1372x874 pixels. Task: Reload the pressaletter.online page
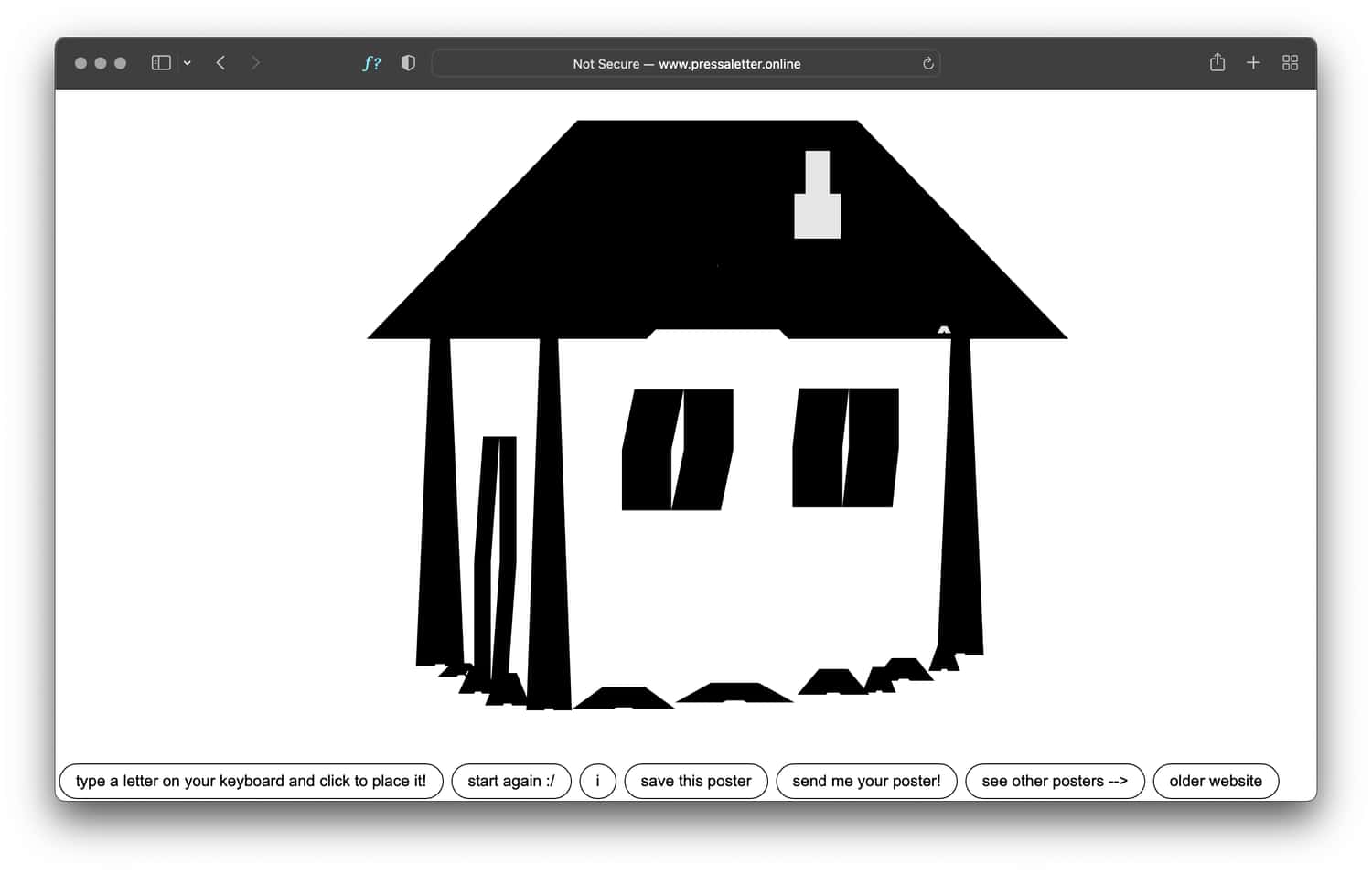coord(927,63)
